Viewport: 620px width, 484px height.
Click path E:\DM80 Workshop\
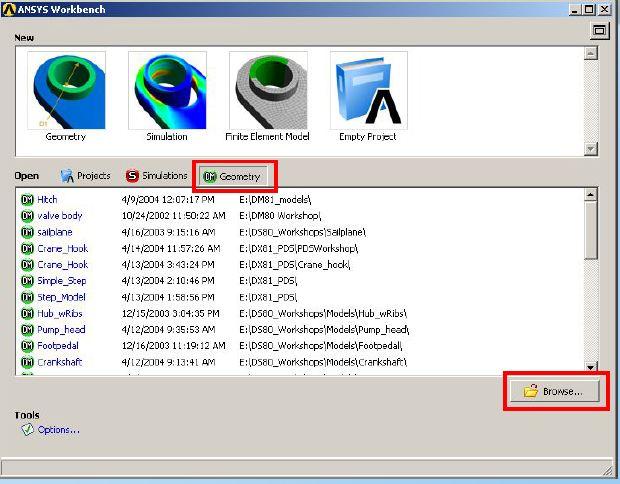tap(280, 216)
